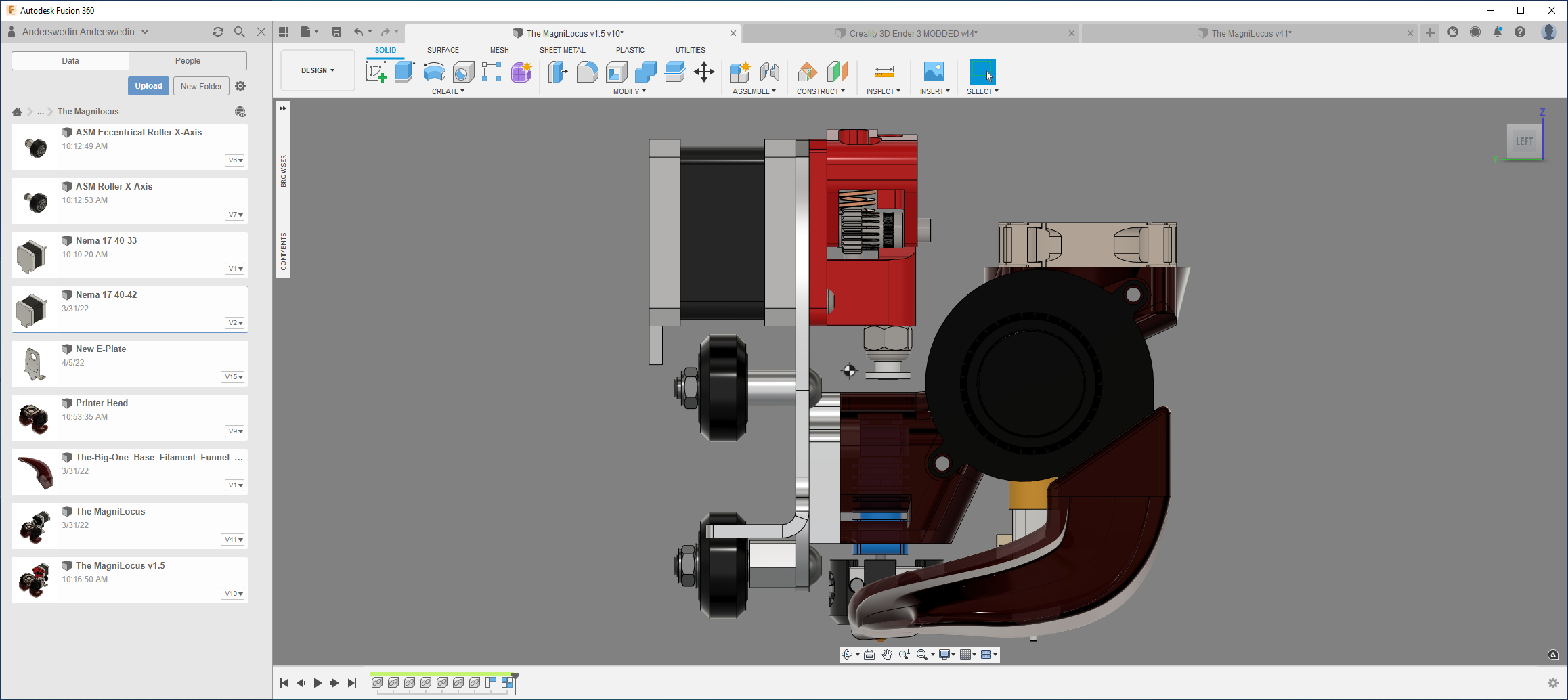The width and height of the screenshot is (1568, 700).
Task: Close The MagniLocus v41 document tab
Action: pos(1410,33)
